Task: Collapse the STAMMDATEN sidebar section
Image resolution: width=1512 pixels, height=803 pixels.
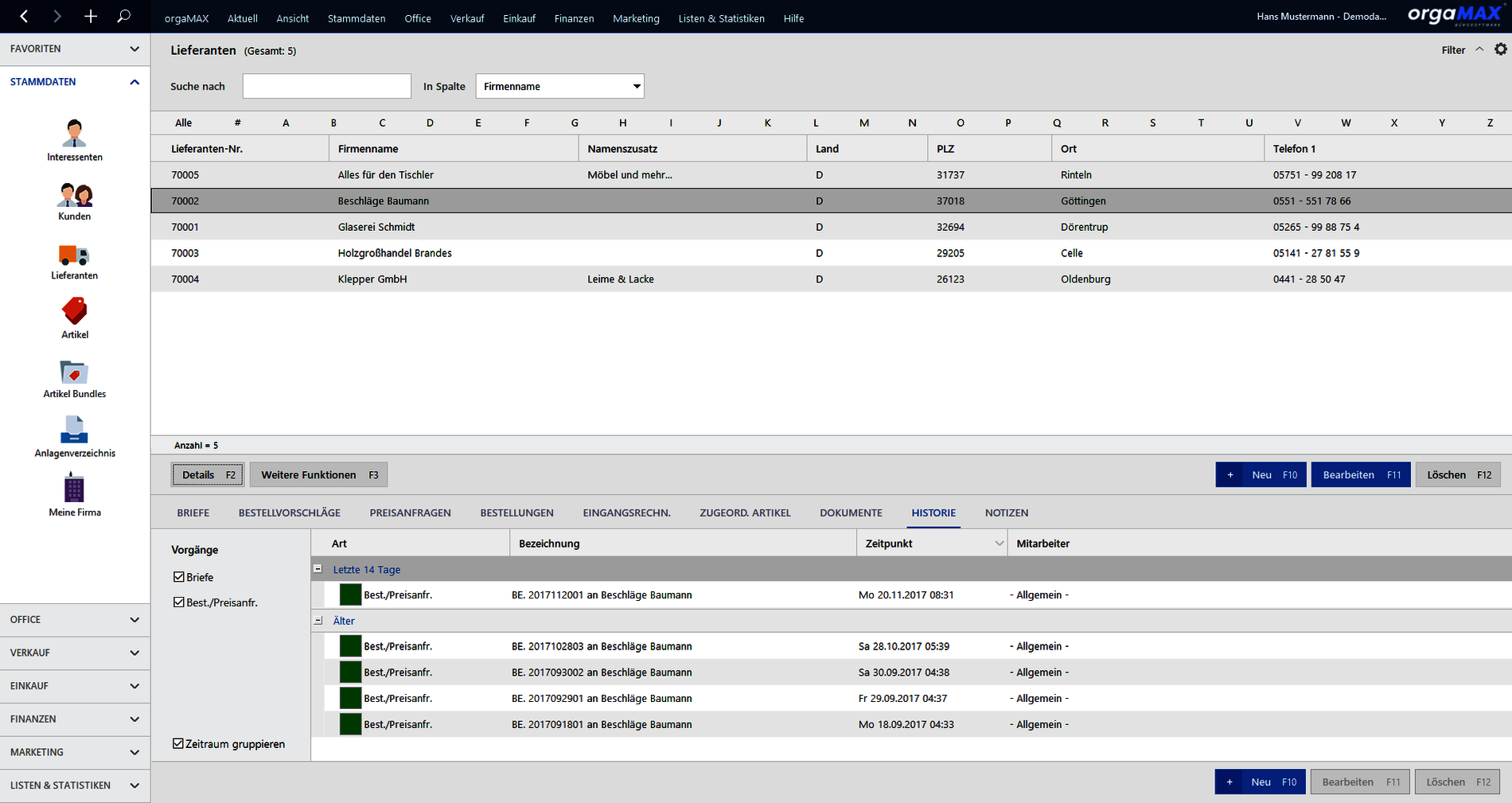Action: click(75, 82)
